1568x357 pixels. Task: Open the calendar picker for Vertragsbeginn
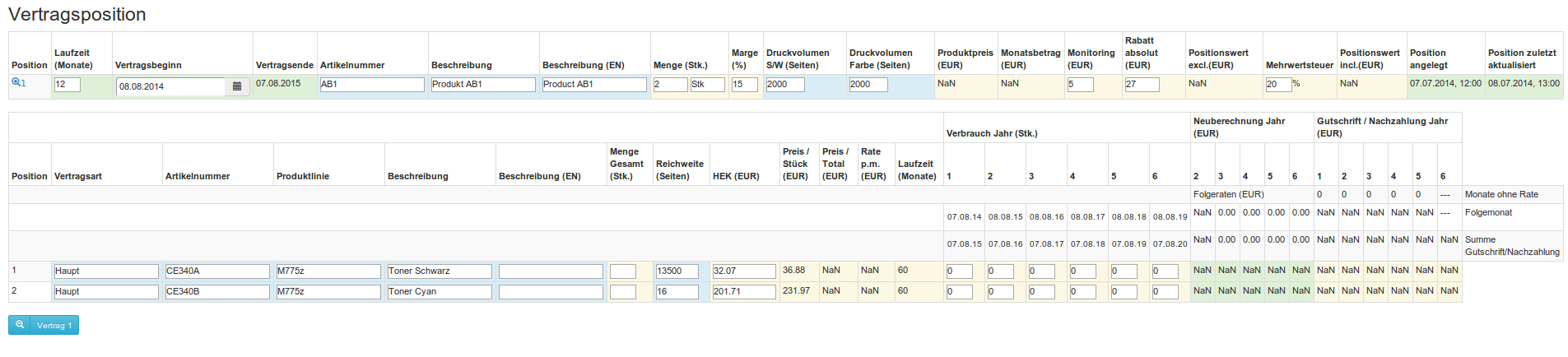tap(237, 86)
